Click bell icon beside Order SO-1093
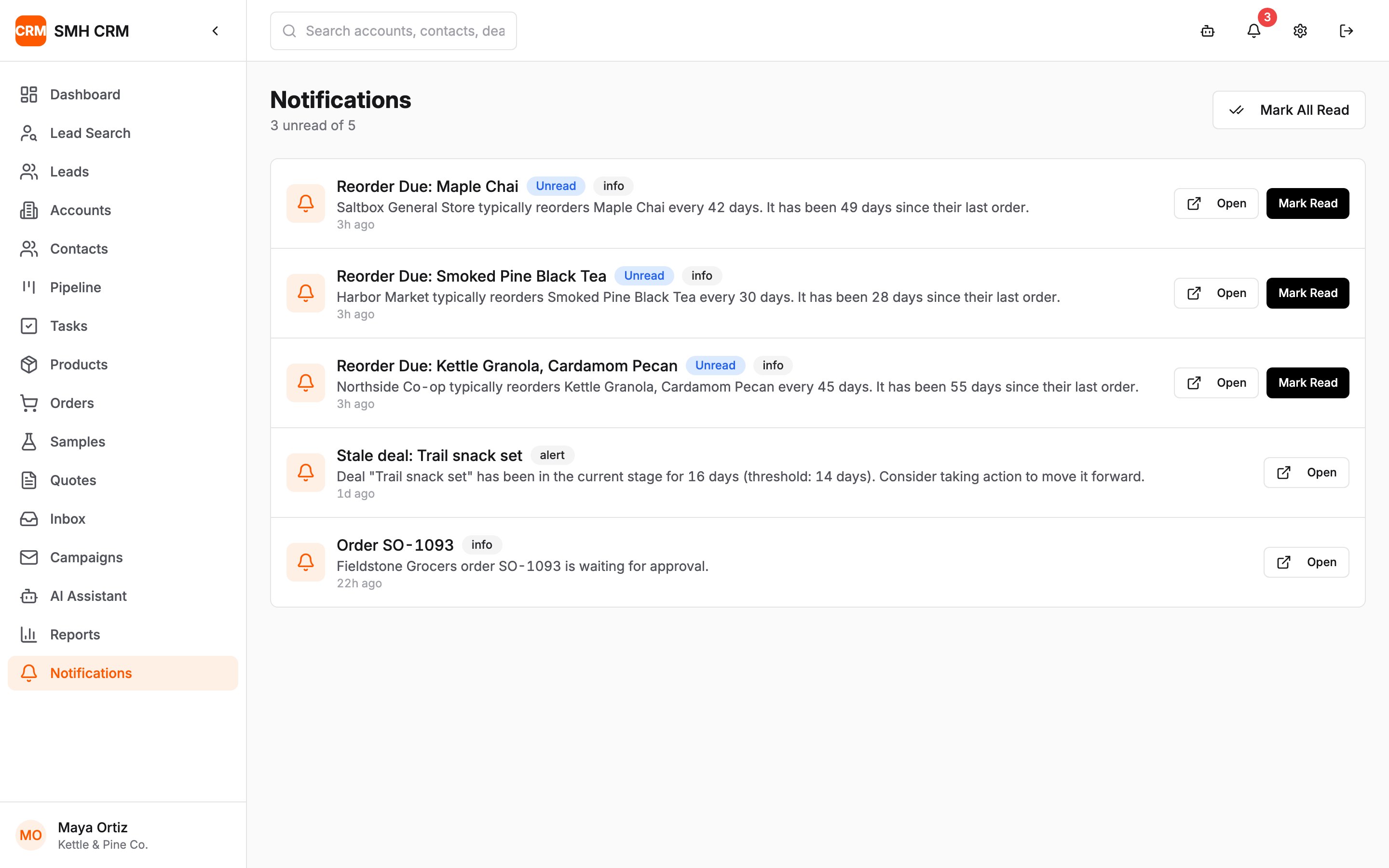 tap(306, 562)
